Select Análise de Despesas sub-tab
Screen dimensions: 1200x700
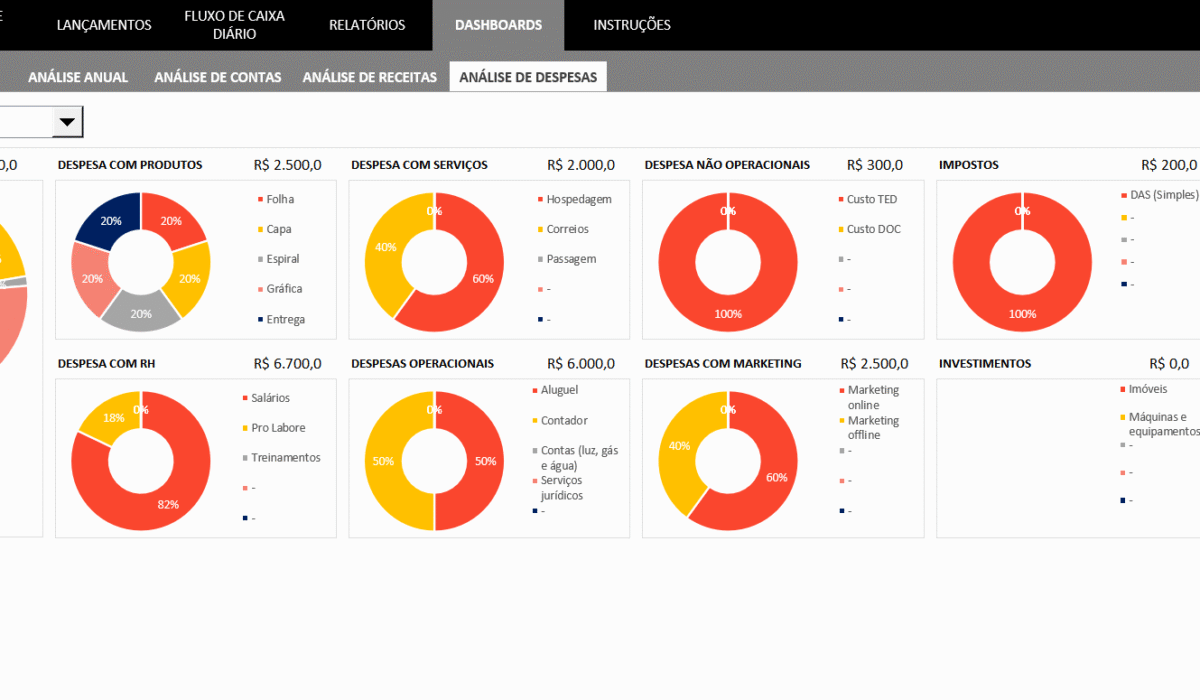coord(528,77)
